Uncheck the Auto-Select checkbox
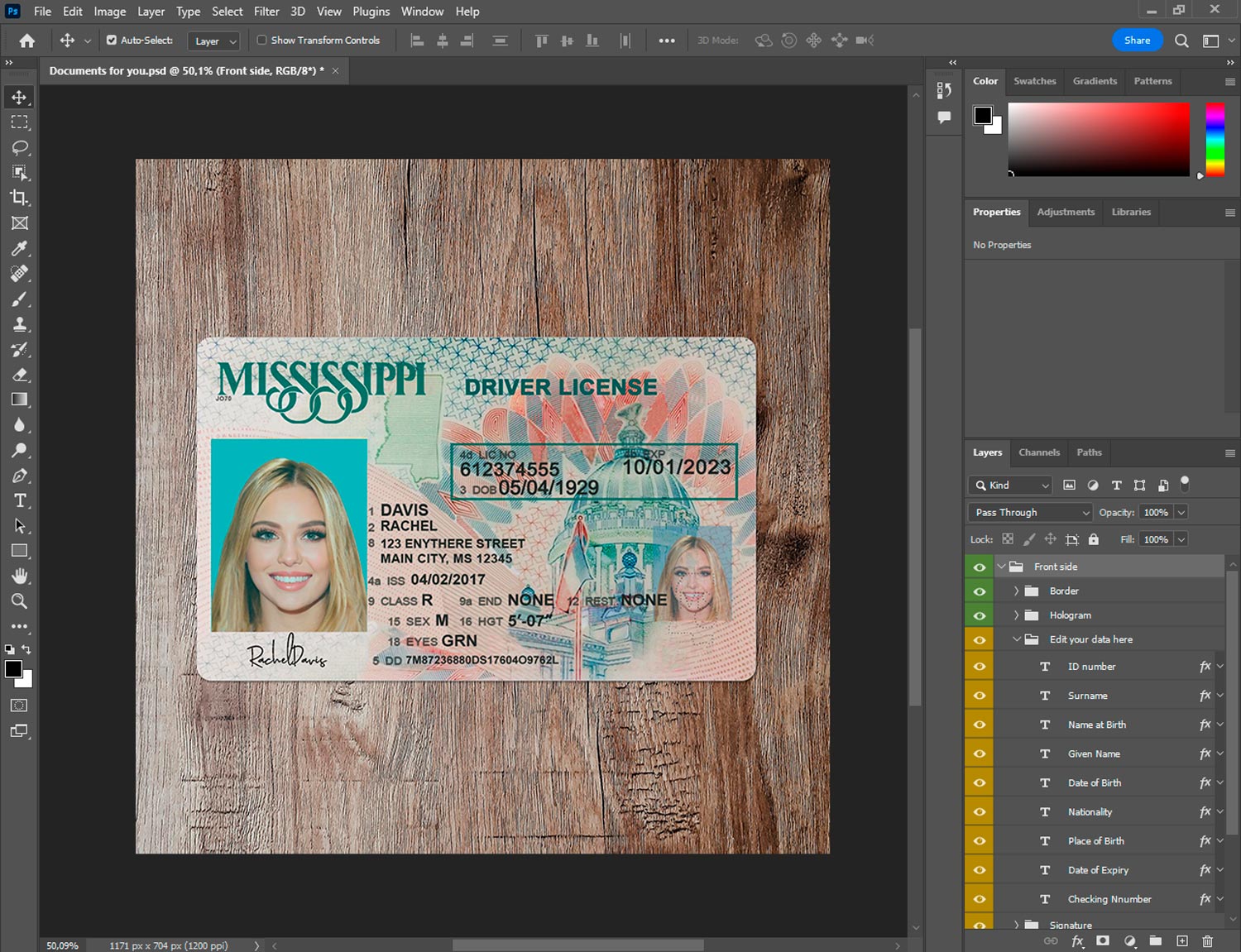 pos(112,40)
